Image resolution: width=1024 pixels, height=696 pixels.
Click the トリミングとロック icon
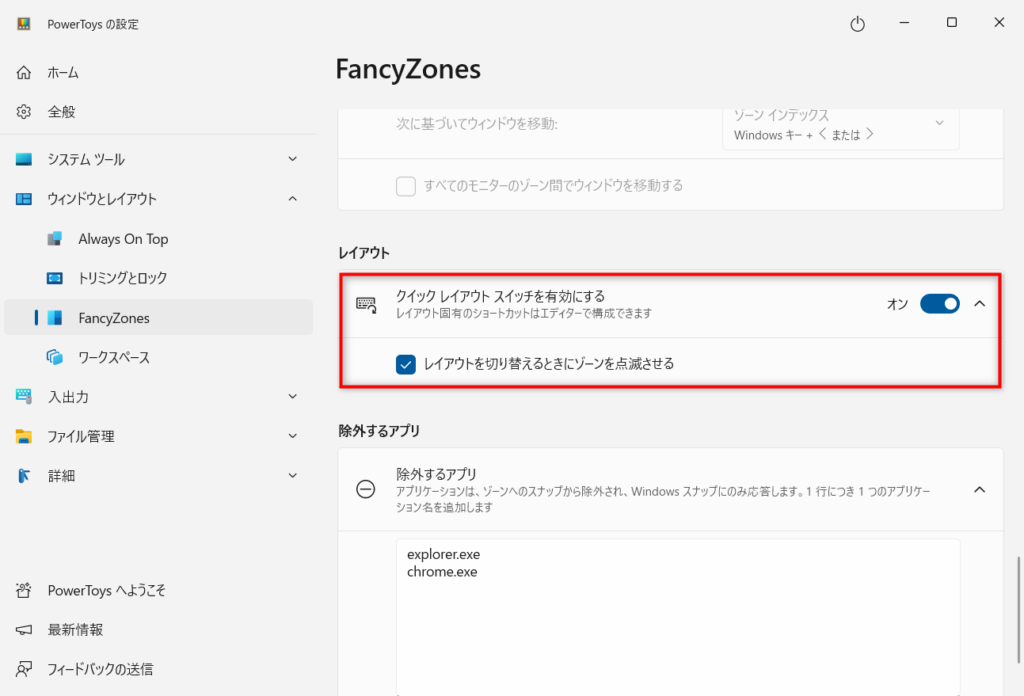coord(56,278)
